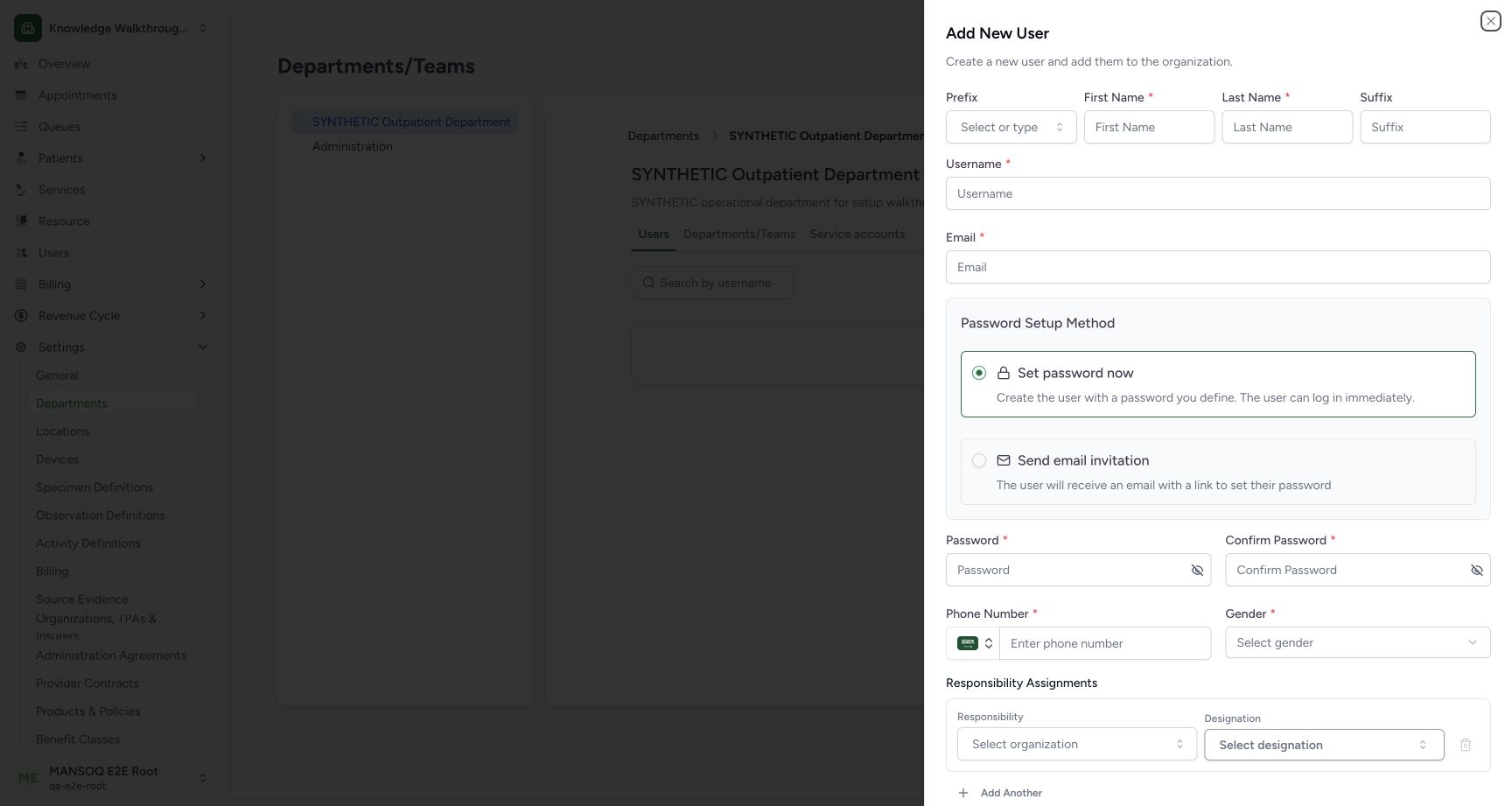Screen dimensions: 1512x806
Task: Click the Settings gear icon
Action: tap(21, 347)
